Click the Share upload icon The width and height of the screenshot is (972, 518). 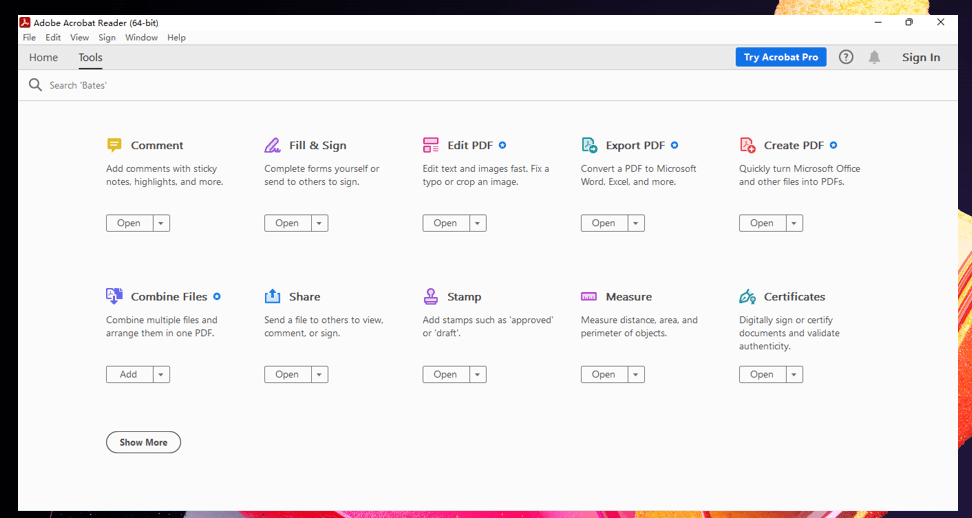pos(272,296)
